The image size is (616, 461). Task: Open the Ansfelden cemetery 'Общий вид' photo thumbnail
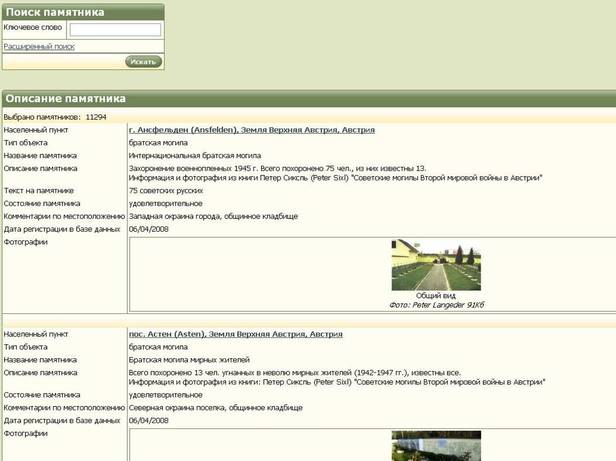coord(436,264)
